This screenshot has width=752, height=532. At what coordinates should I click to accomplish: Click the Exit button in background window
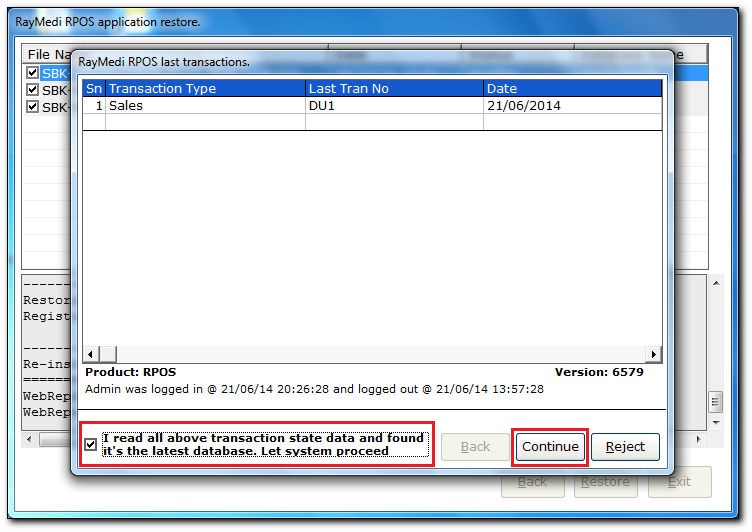click(x=680, y=482)
